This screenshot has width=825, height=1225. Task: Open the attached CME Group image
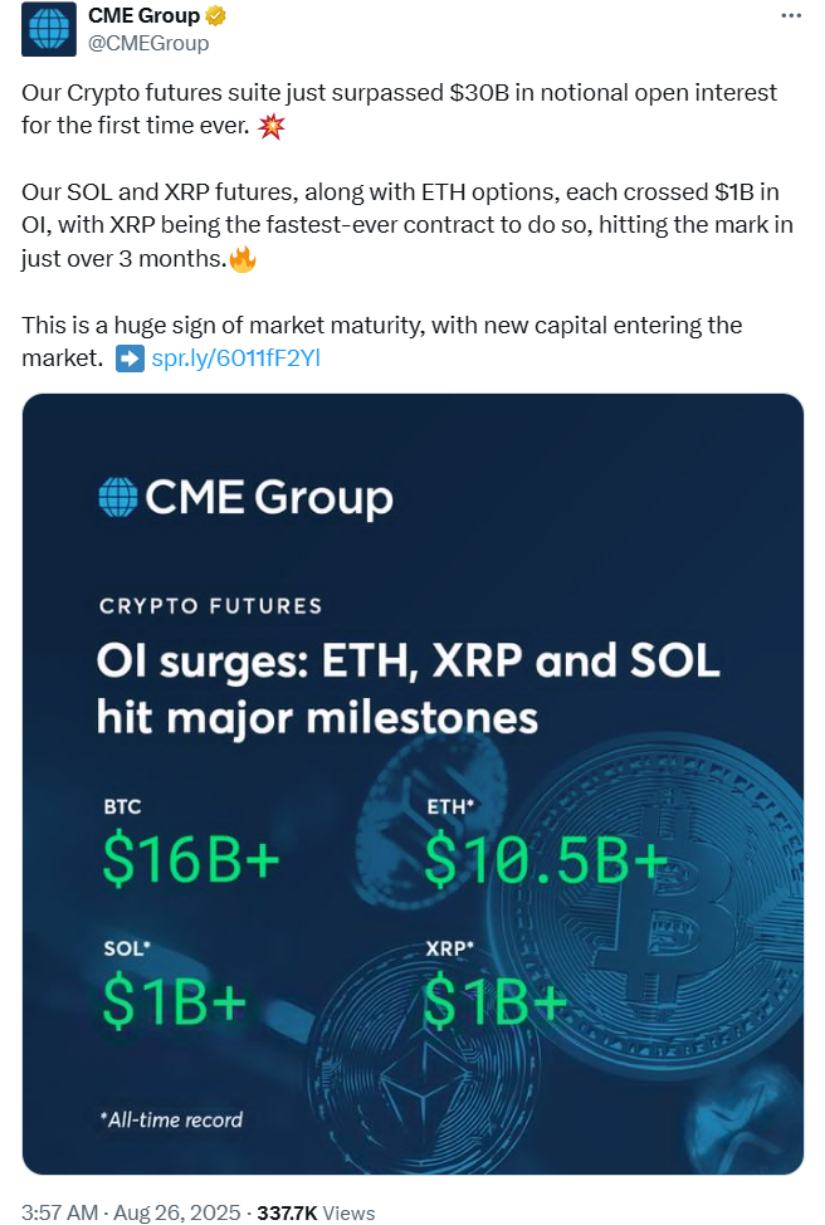413,784
